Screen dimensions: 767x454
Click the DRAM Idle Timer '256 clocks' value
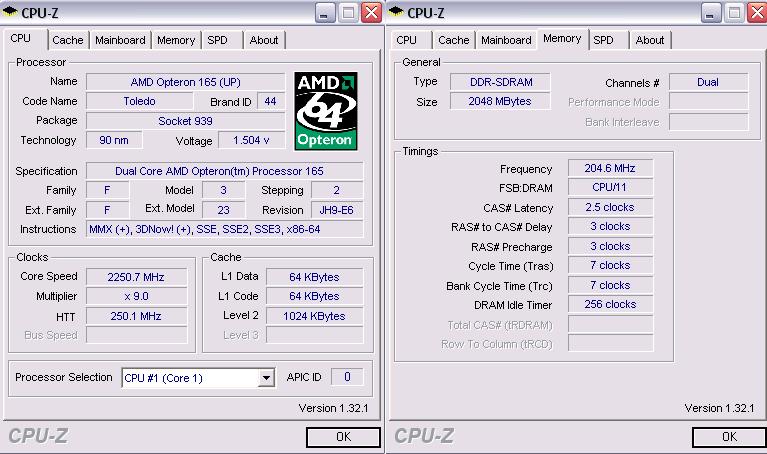click(610, 304)
